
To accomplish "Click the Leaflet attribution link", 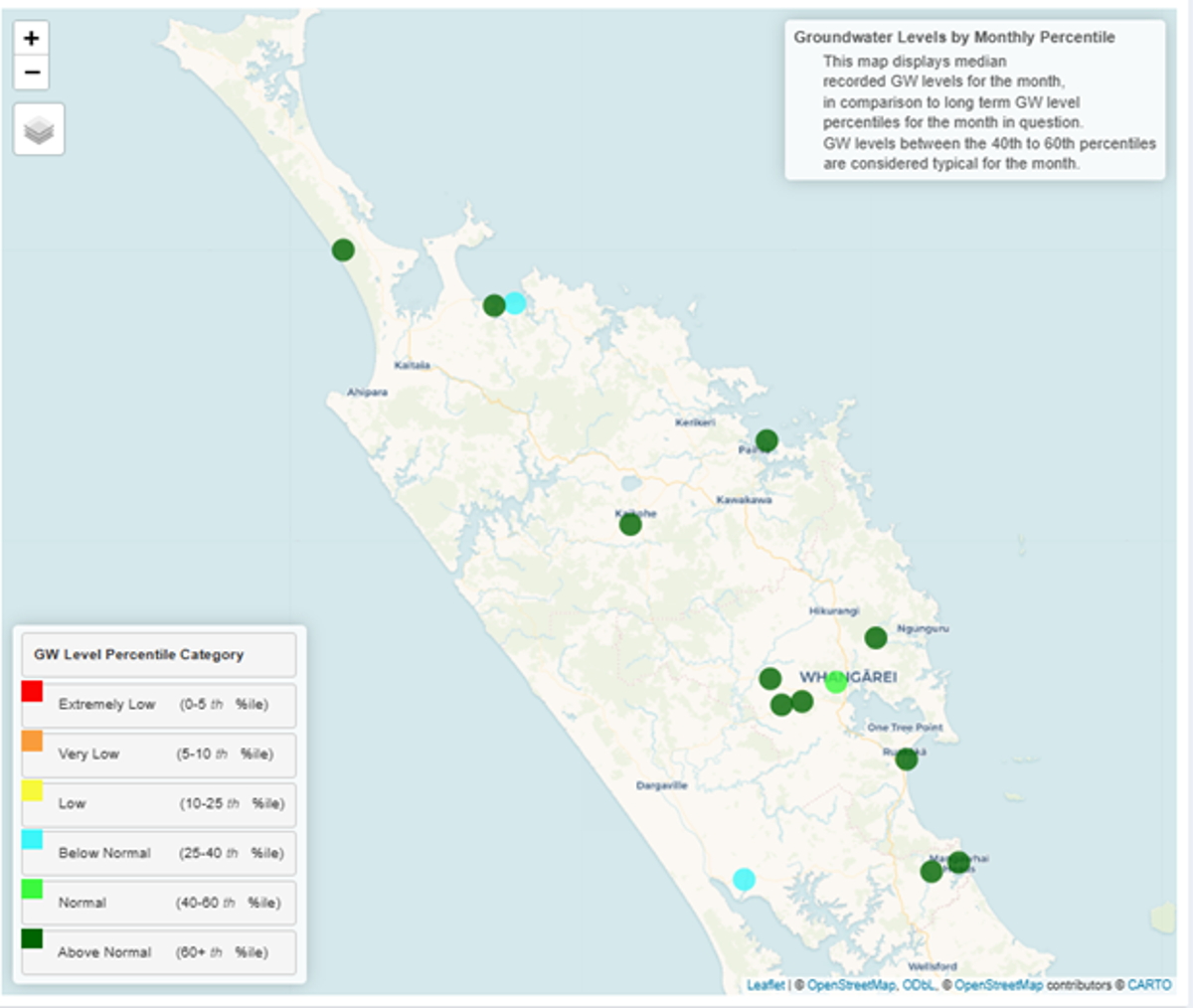I will (x=766, y=985).
